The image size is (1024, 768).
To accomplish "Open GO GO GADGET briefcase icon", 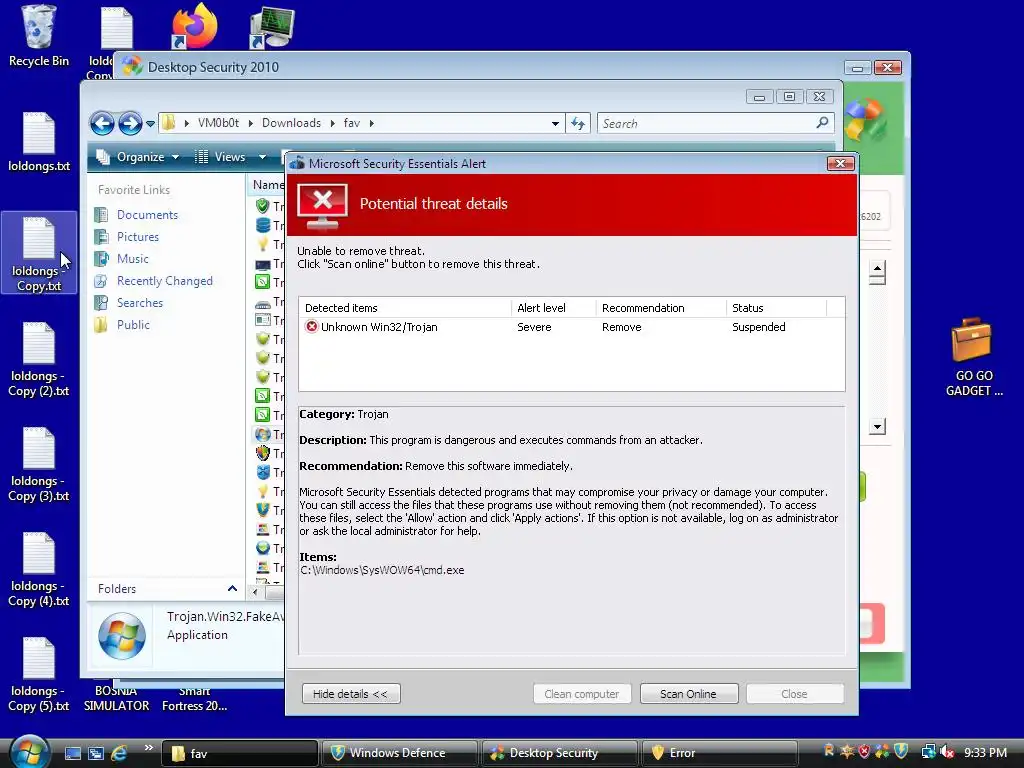I will point(973,357).
